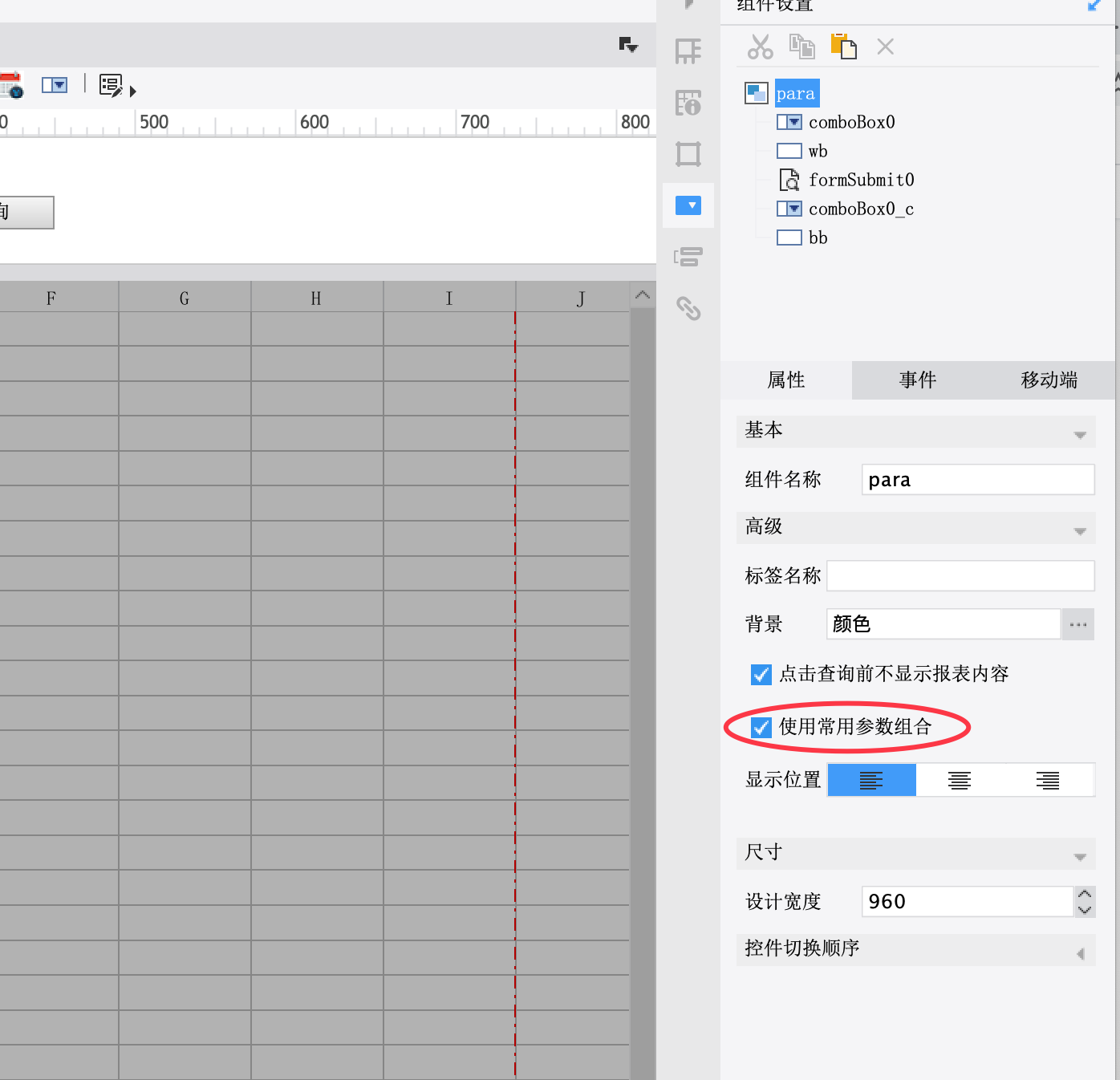This screenshot has width=1120, height=1080.
Task: Collapse the 高级 section
Action: 1080,530
